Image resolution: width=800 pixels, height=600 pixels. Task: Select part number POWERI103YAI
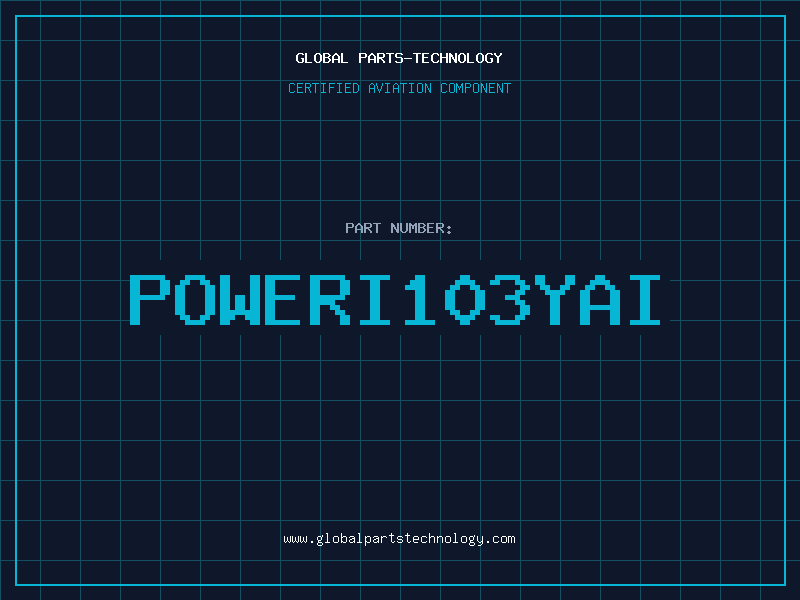(395, 300)
